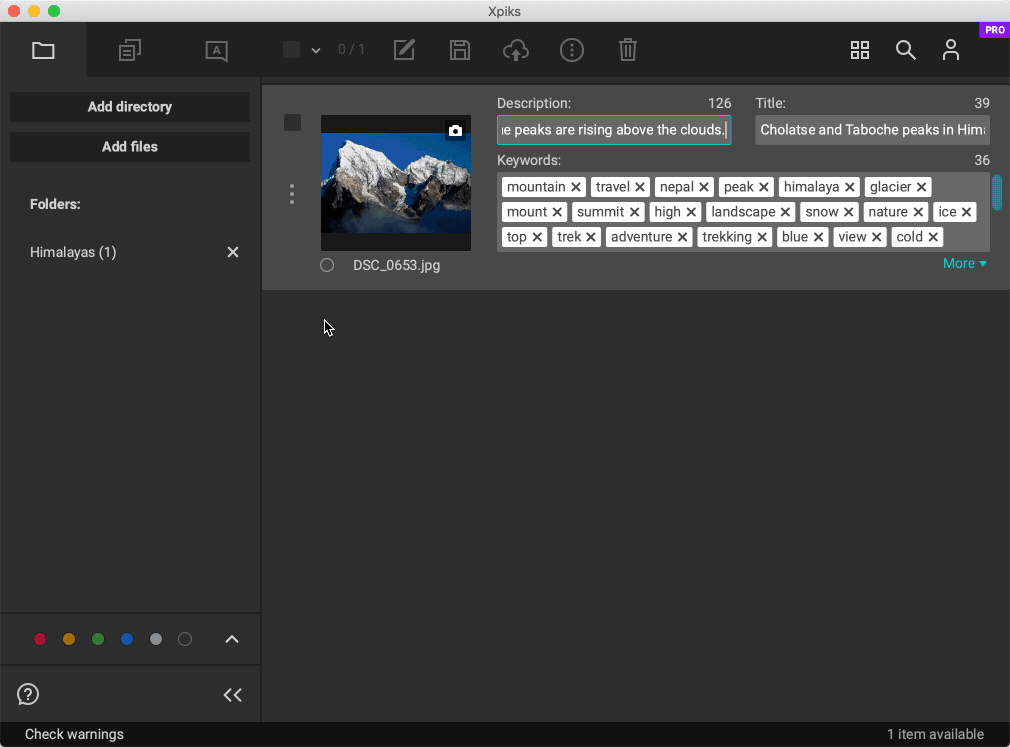The width and height of the screenshot is (1010, 747).
Task: Upload artwork via the cloud icon
Action: pyautogui.click(x=516, y=50)
